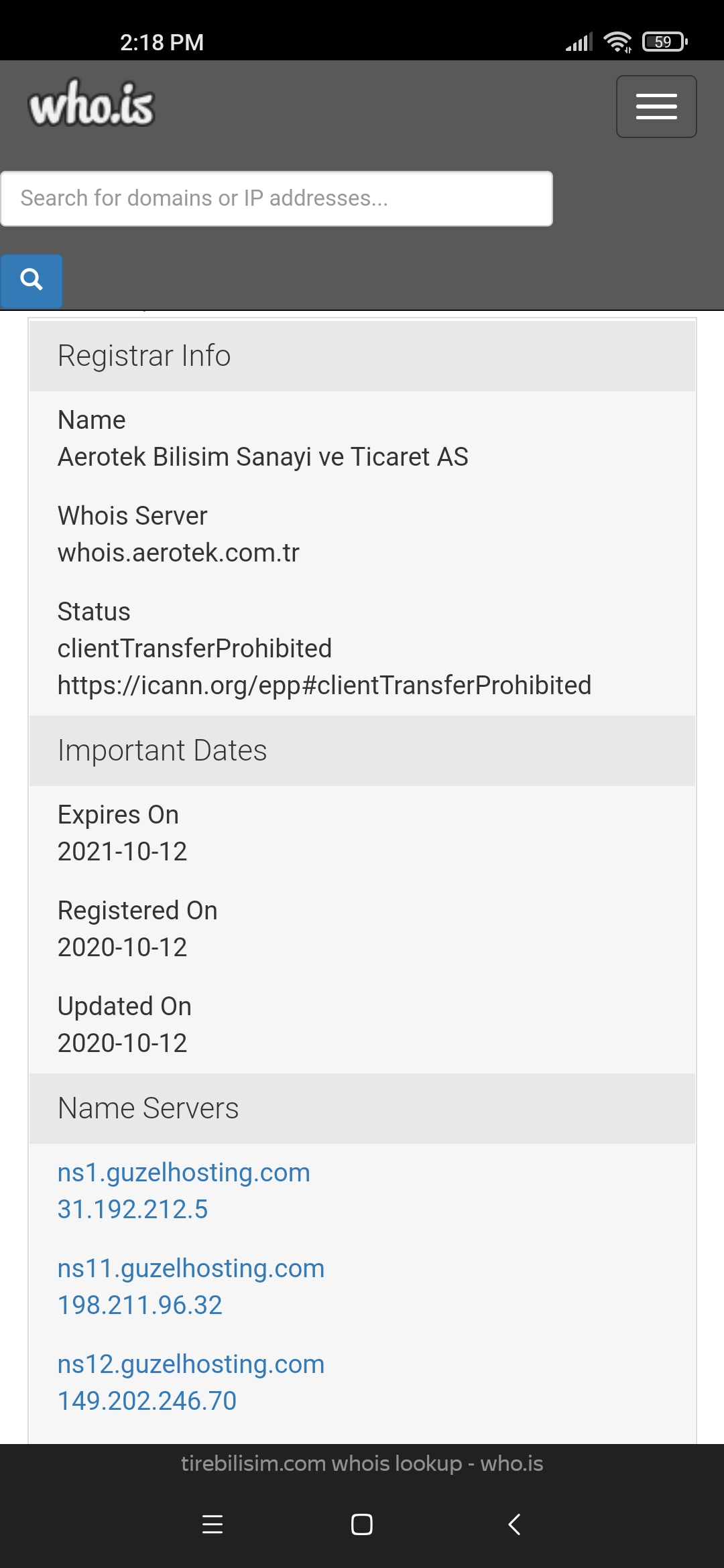Screen dimensions: 724x1568
Task: Open ns12.guzelhosting.com name server link
Action: [x=191, y=1364]
